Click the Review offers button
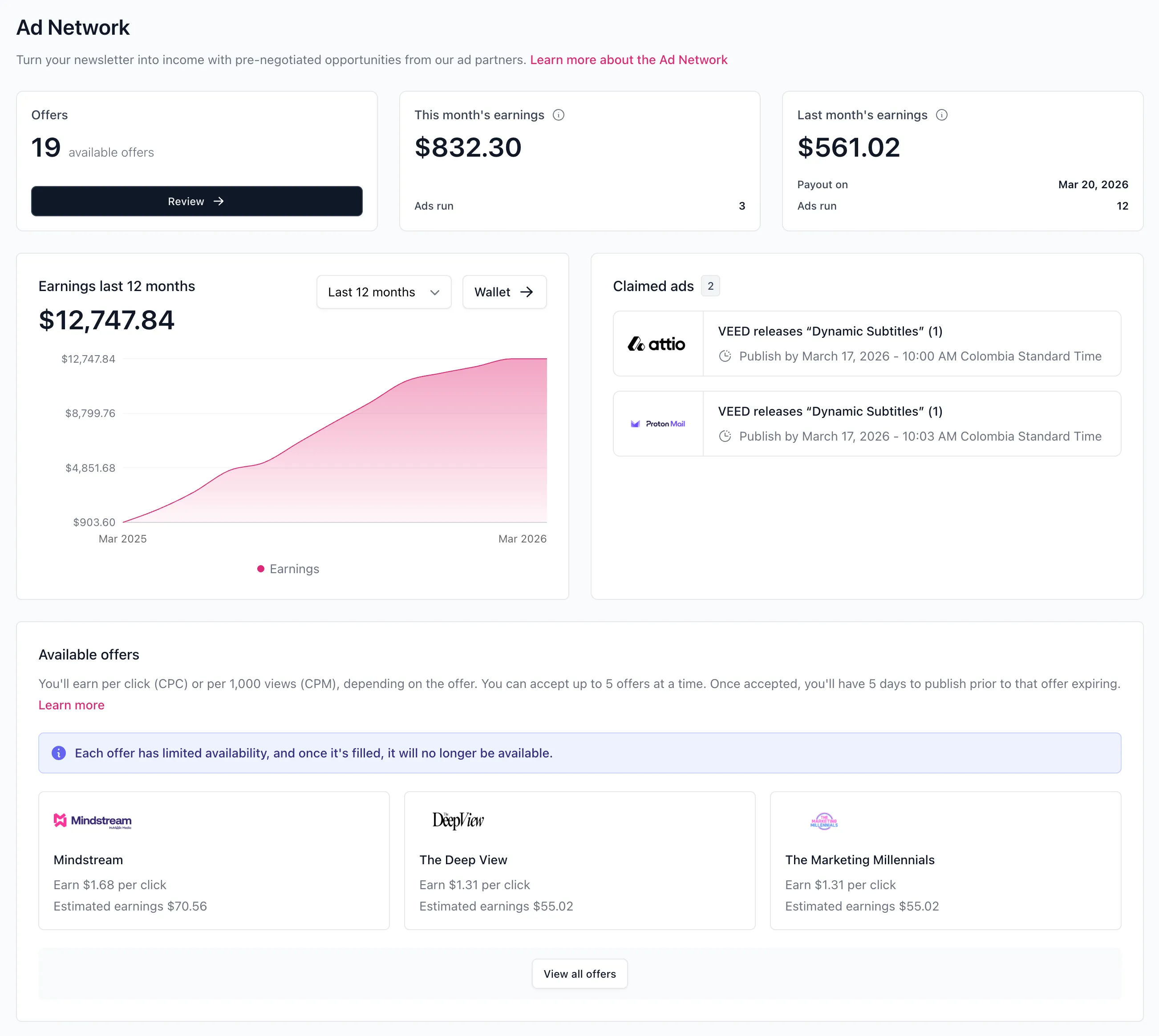1159x1036 pixels. [x=196, y=202]
